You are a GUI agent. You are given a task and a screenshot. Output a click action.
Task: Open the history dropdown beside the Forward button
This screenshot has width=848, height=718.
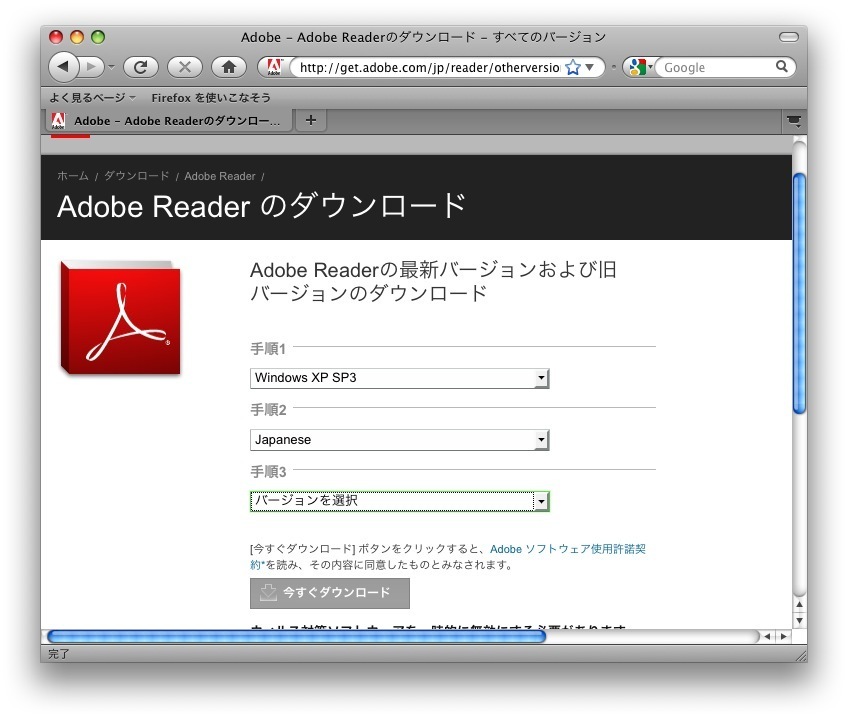pos(111,68)
